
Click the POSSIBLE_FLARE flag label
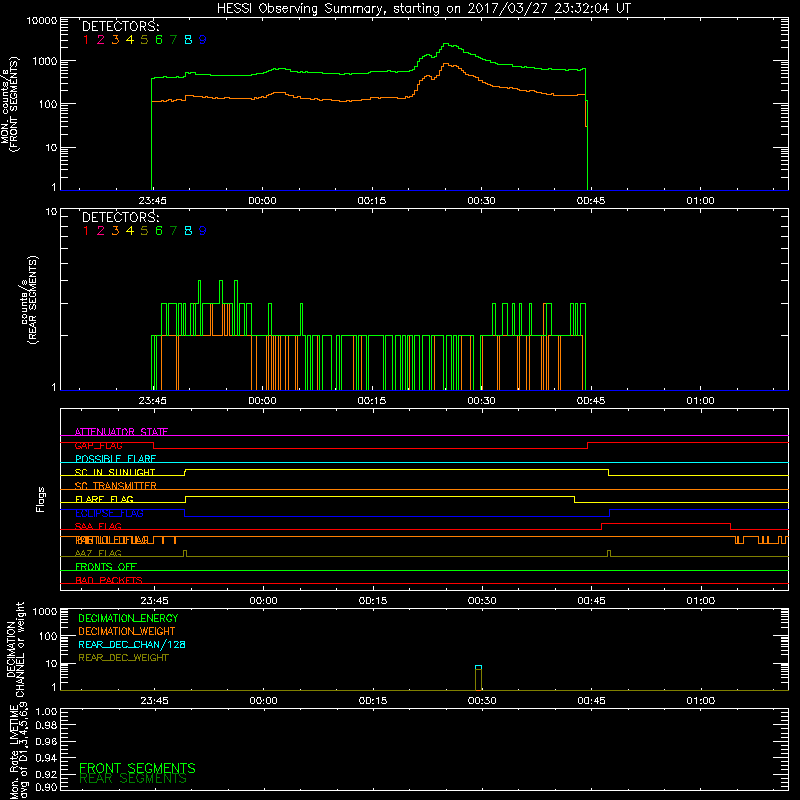115,459
